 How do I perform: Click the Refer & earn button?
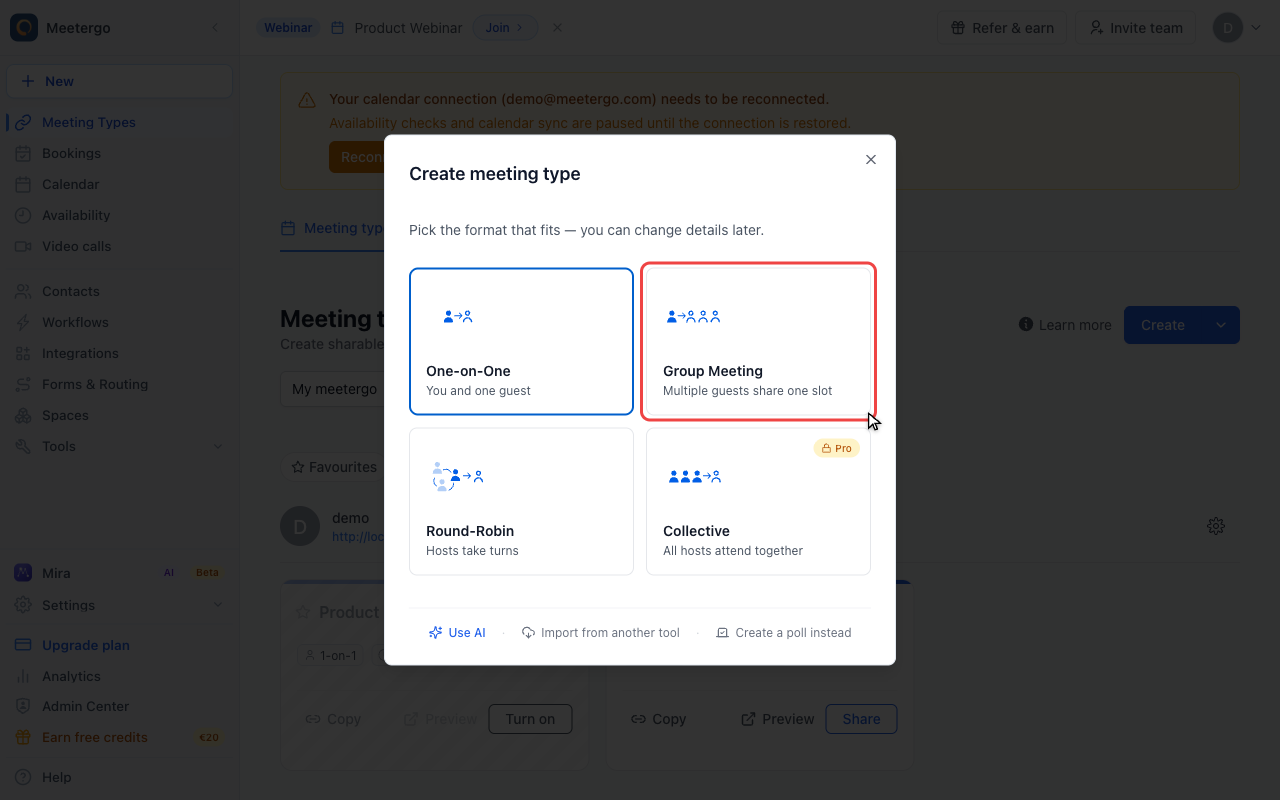tap(1002, 28)
